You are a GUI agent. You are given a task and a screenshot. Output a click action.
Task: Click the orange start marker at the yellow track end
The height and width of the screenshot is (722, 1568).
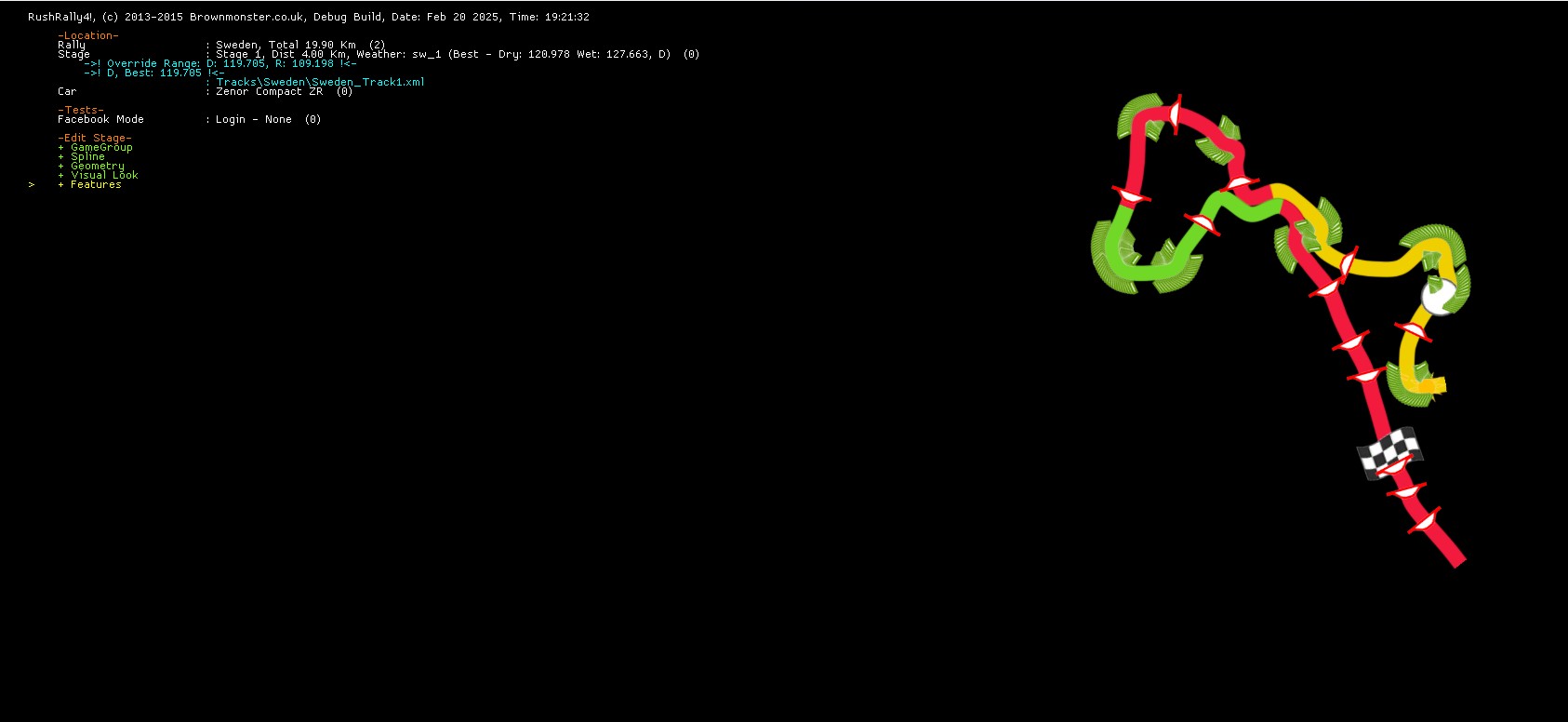tap(1428, 384)
